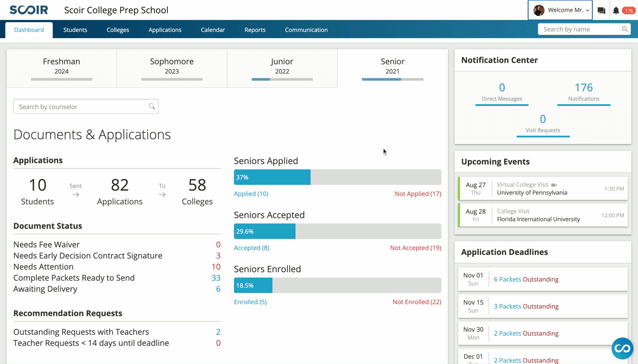Open the Students menu

pos(75,30)
